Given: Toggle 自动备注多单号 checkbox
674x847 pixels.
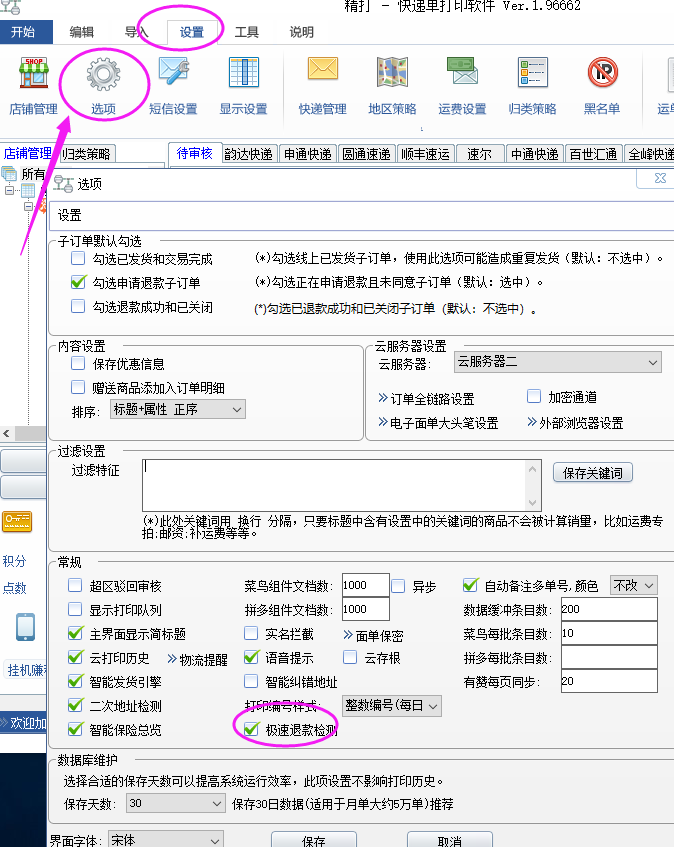Looking at the screenshot, I should click(x=470, y=585).
